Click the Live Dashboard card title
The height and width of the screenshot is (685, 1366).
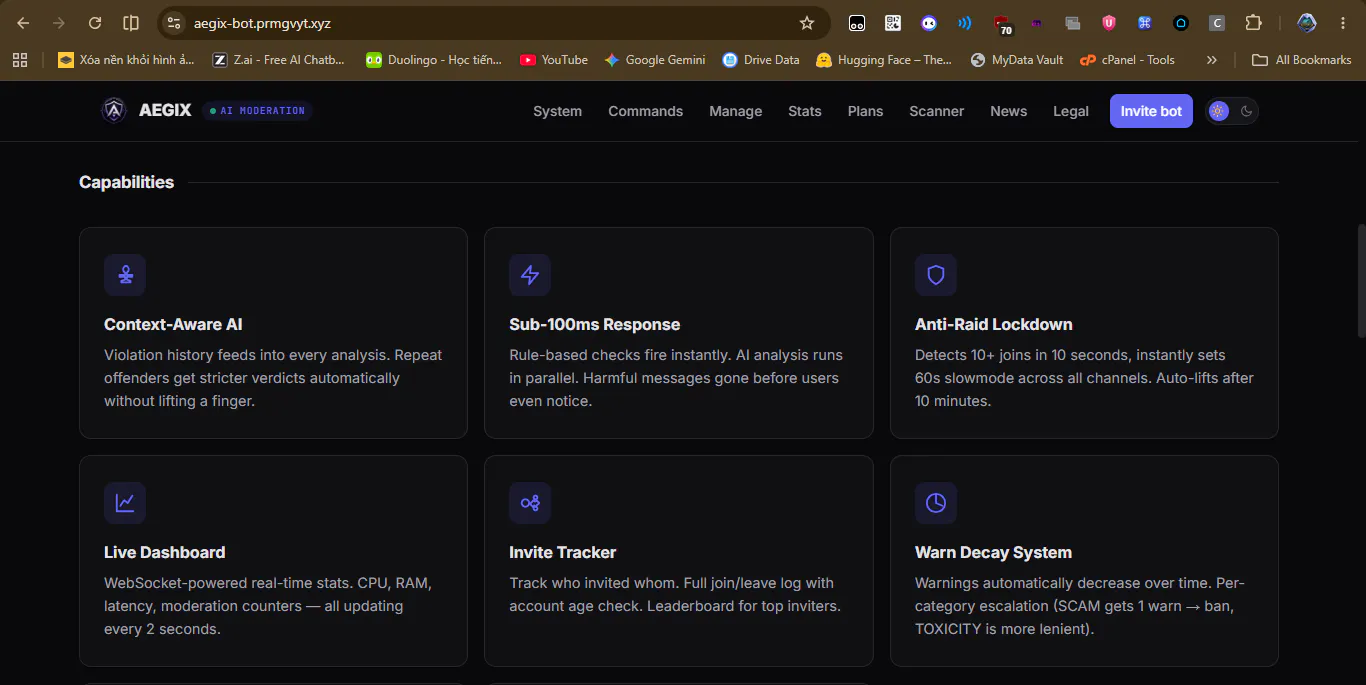(x=164, y=552)
